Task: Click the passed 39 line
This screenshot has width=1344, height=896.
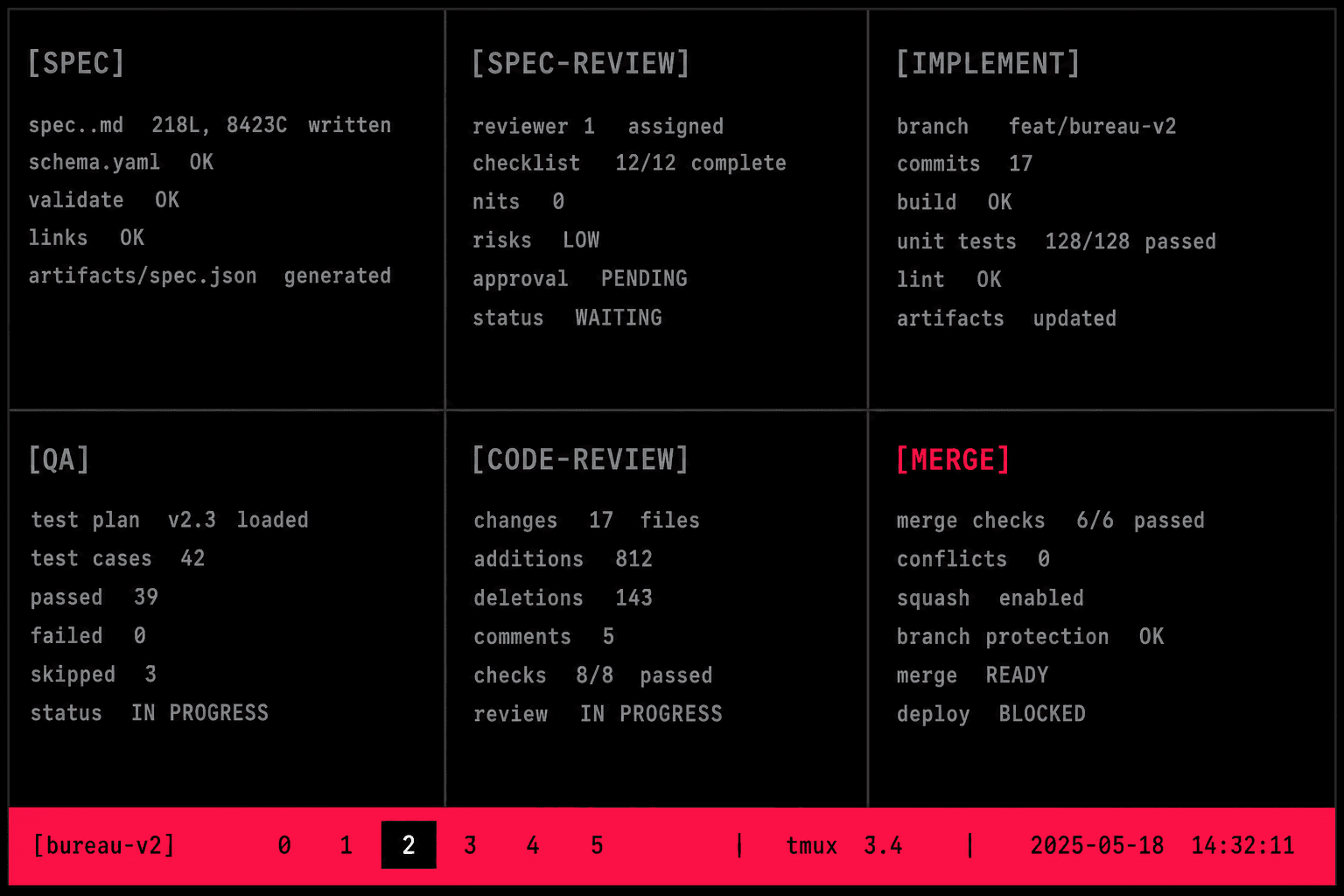Action: pyautogui.click(x=94, y=598)
